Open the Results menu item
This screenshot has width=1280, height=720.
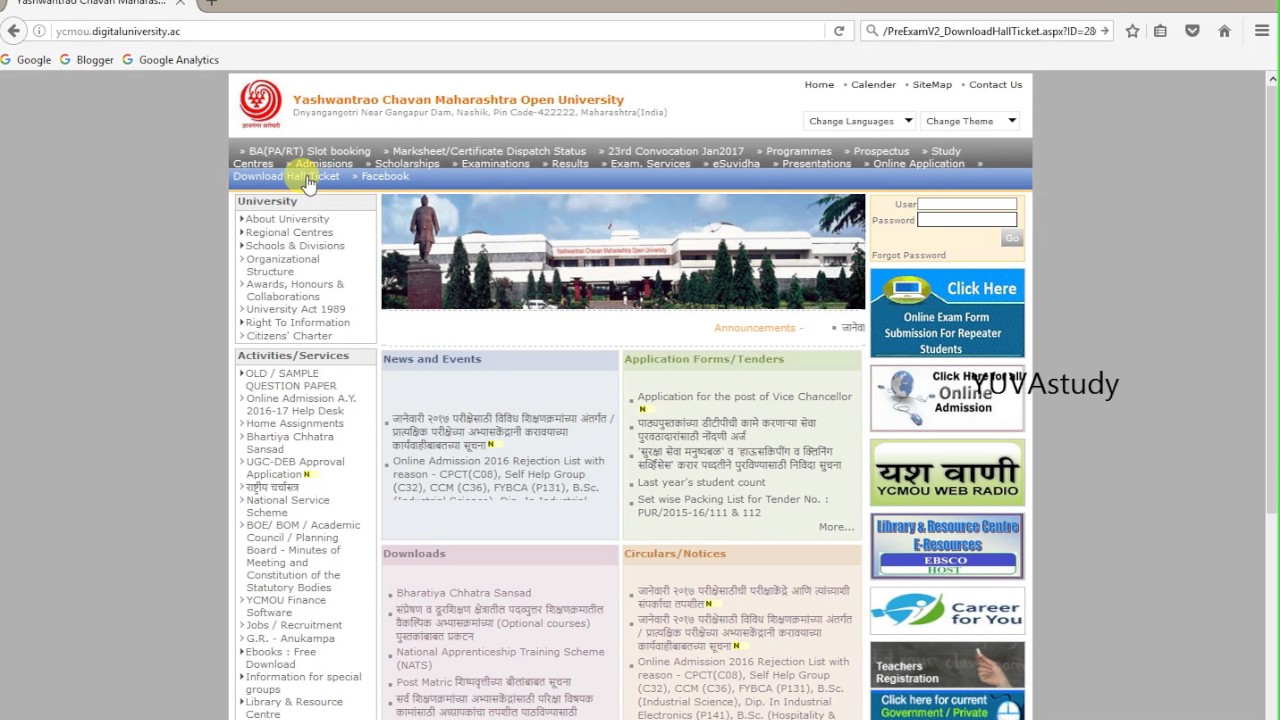[x=570, y=164]
